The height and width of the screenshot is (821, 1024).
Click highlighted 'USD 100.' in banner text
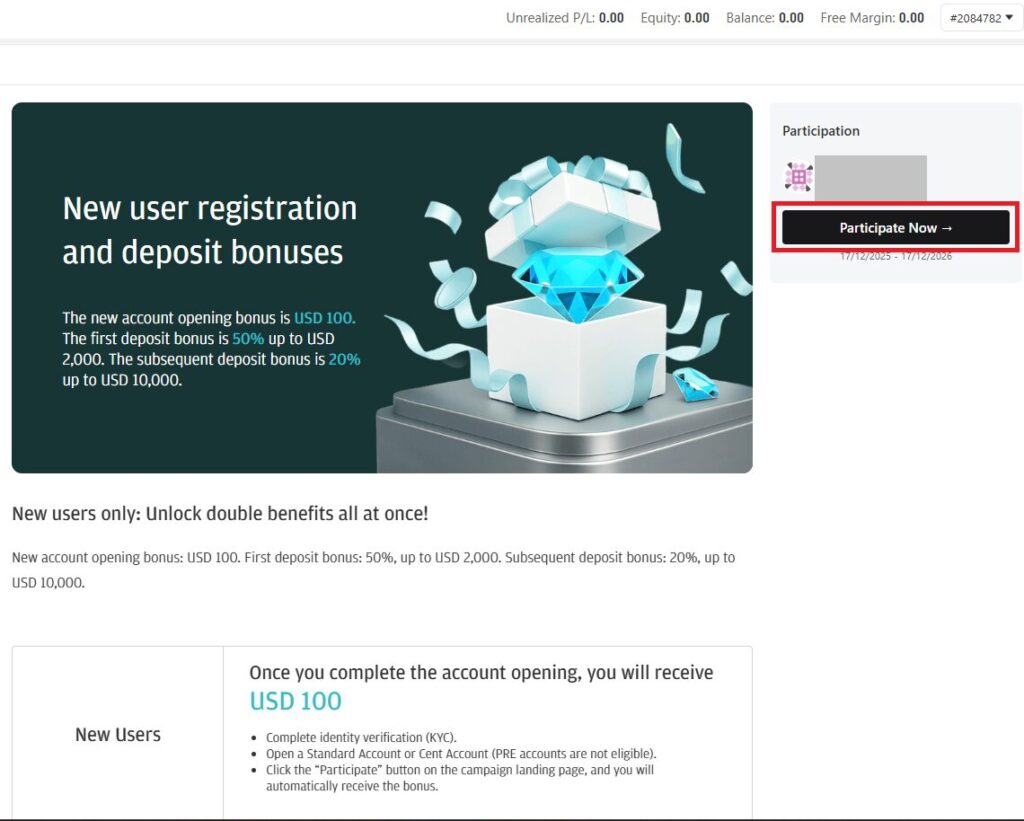point(325,318)
